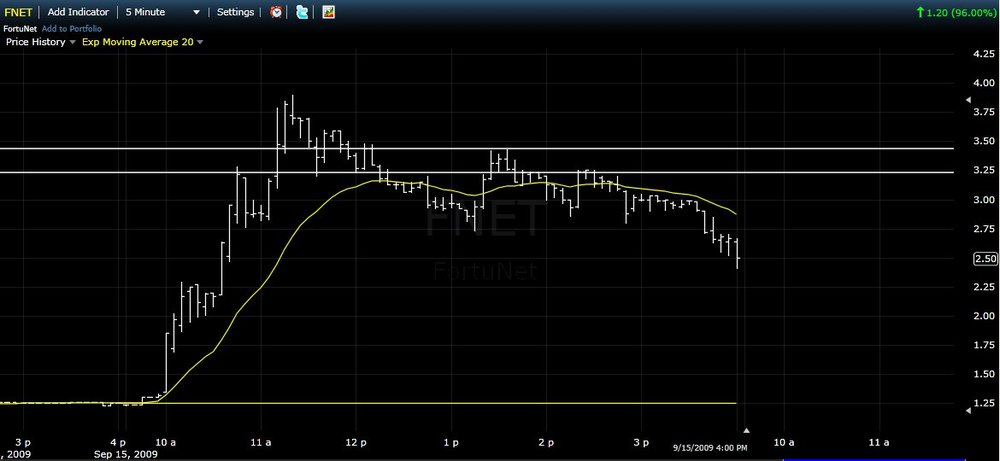Screen dimensions: 1000x461
Task: Click the 4.25 price axis label
Action: 985,54
